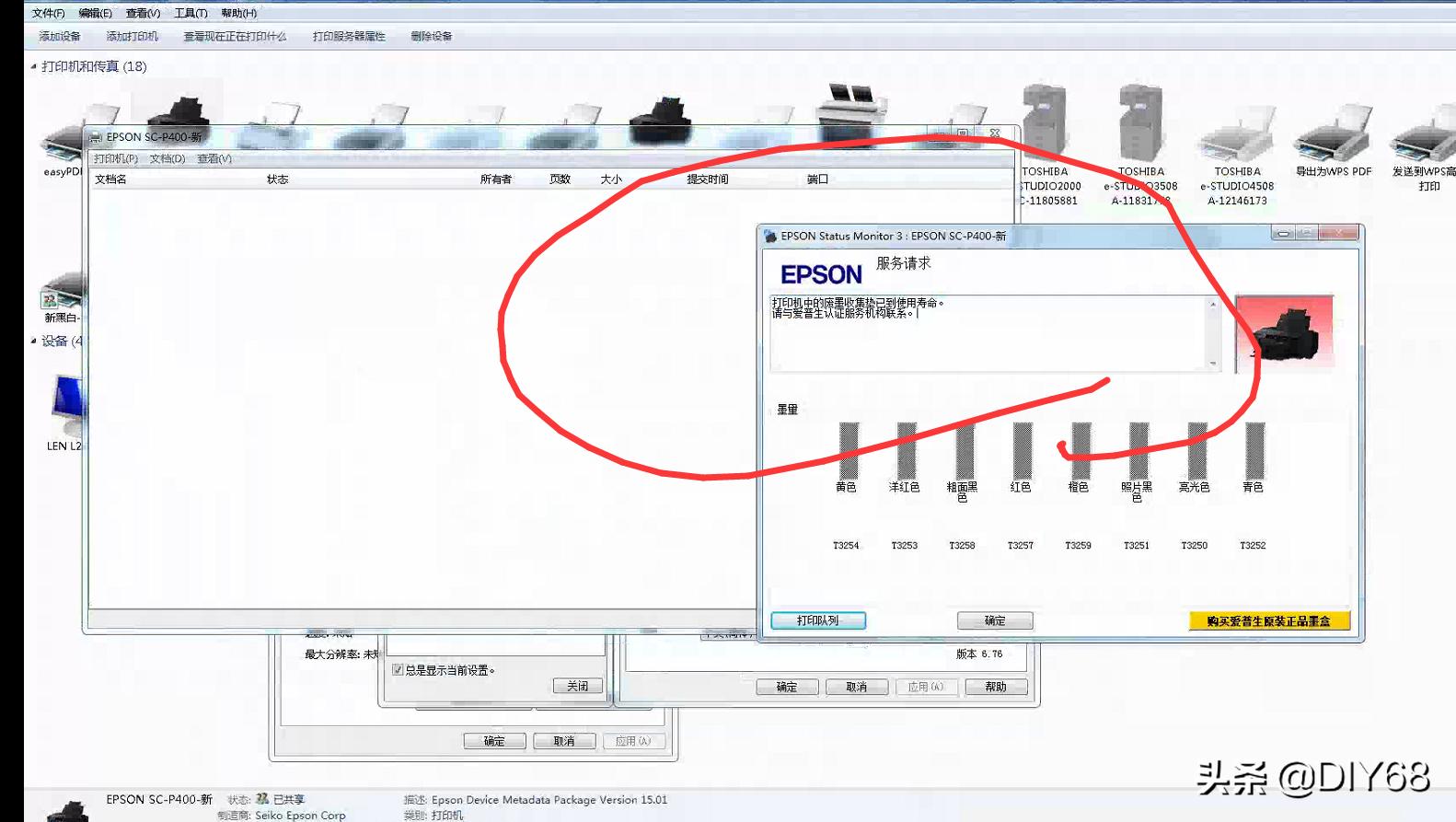Click the 黄色 ink level bar
Image resolution: width=1456 pixels, height=822 pixels.
tap(849, 451)
